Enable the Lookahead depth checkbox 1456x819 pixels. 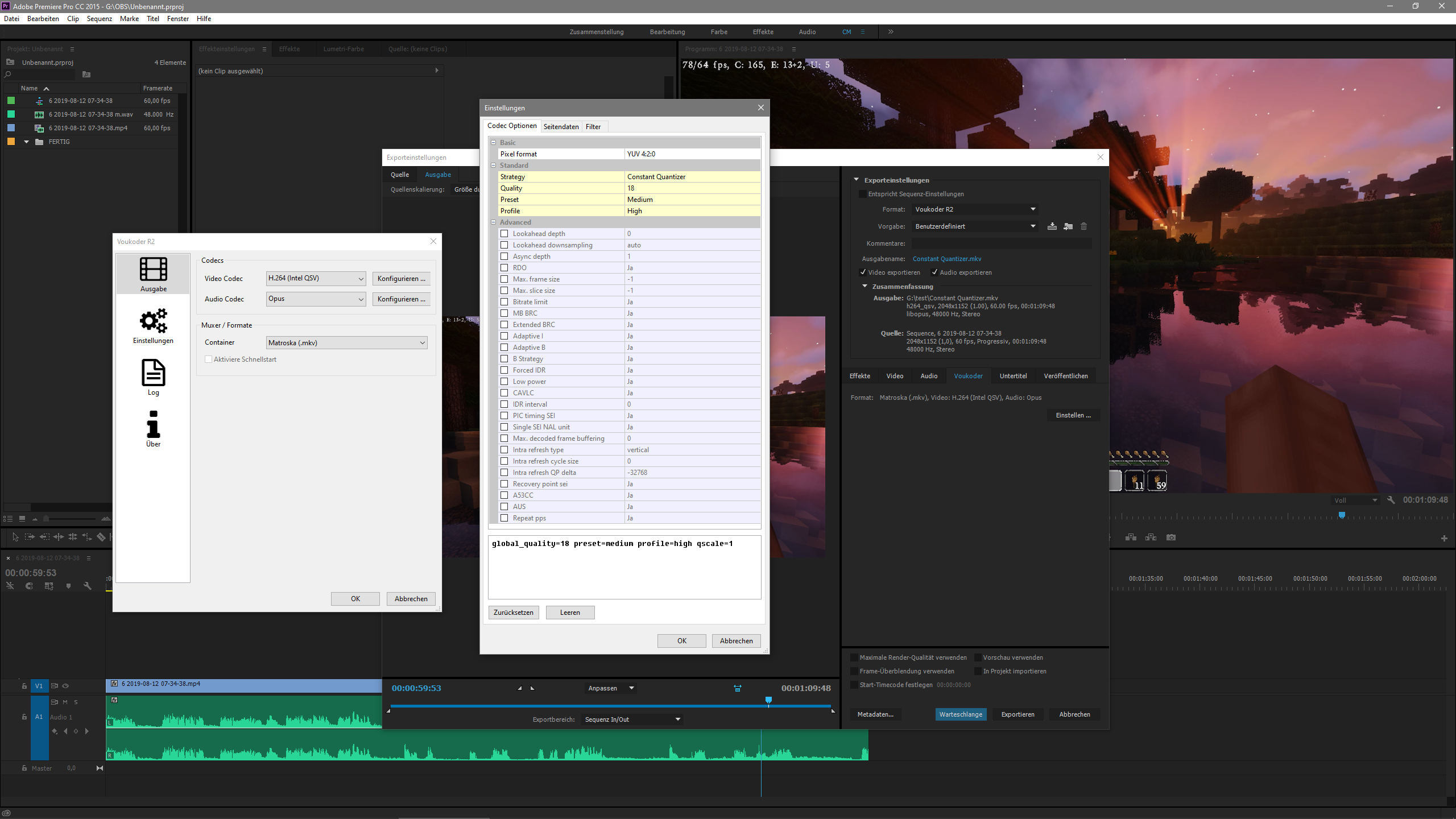click(x=504, y=234)
